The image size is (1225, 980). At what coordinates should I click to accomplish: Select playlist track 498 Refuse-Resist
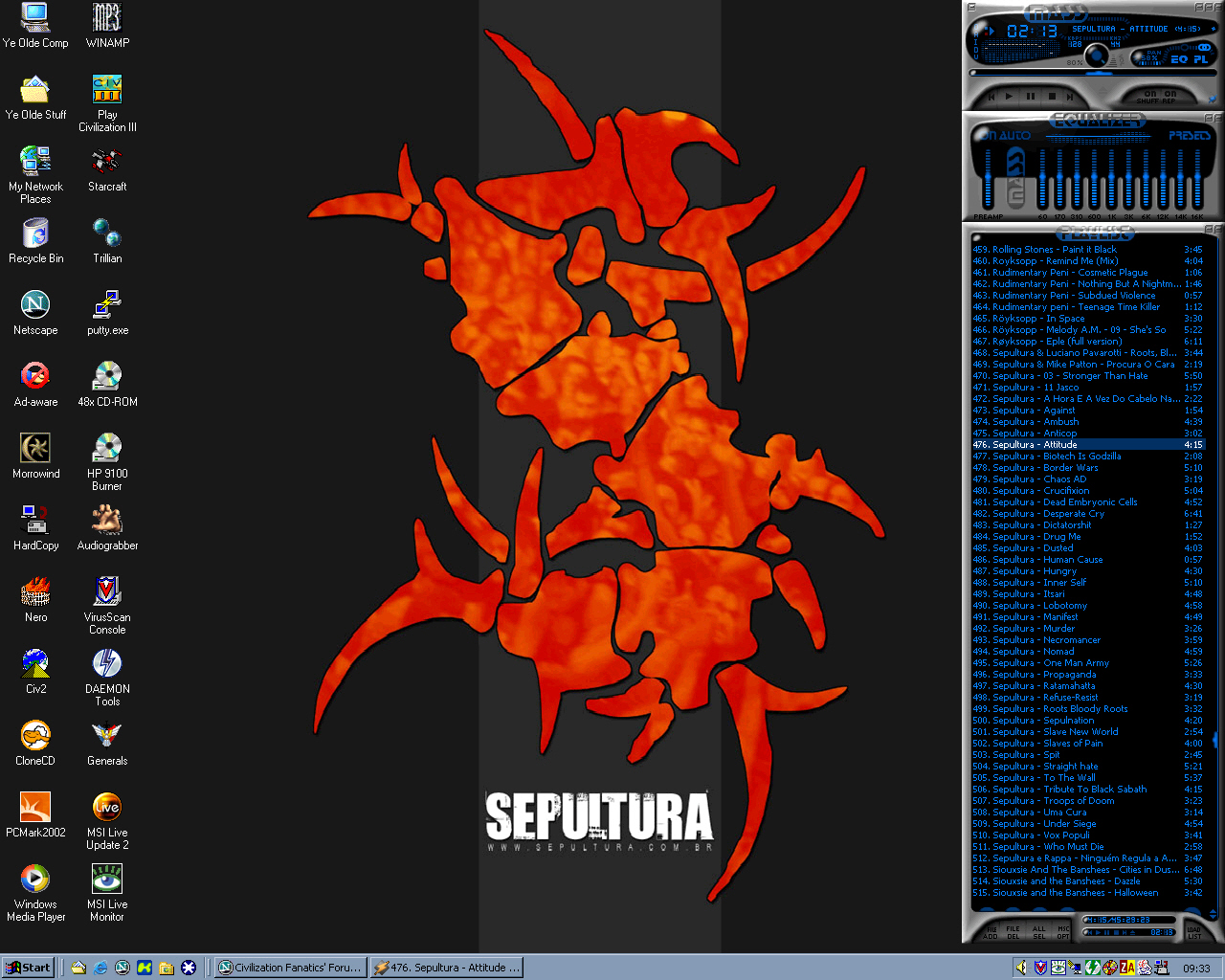pyautogui.click(x=1087, y=698)
